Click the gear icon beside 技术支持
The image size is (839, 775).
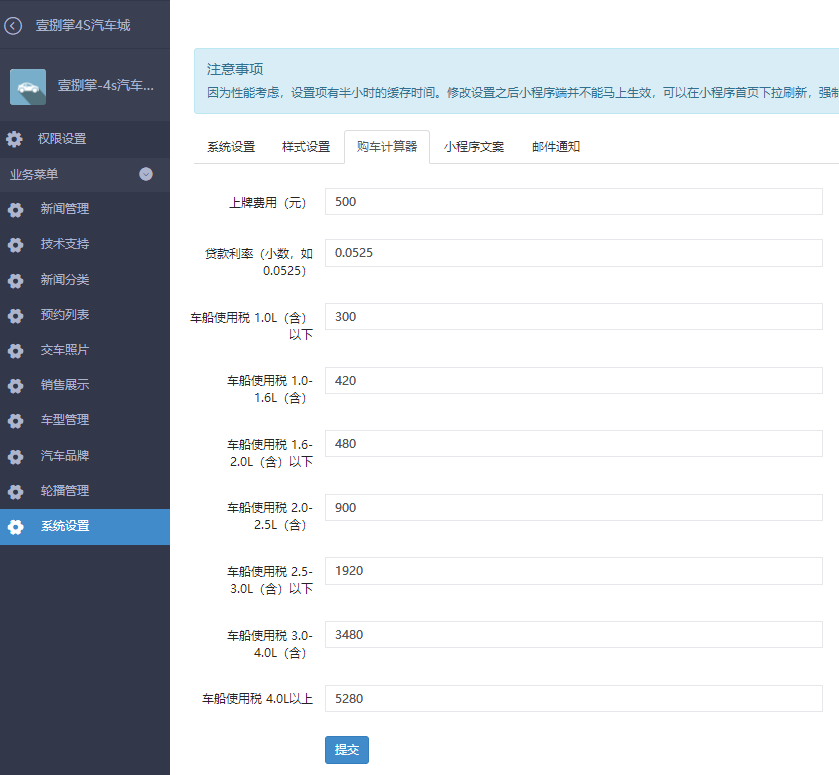pos(16,245)
